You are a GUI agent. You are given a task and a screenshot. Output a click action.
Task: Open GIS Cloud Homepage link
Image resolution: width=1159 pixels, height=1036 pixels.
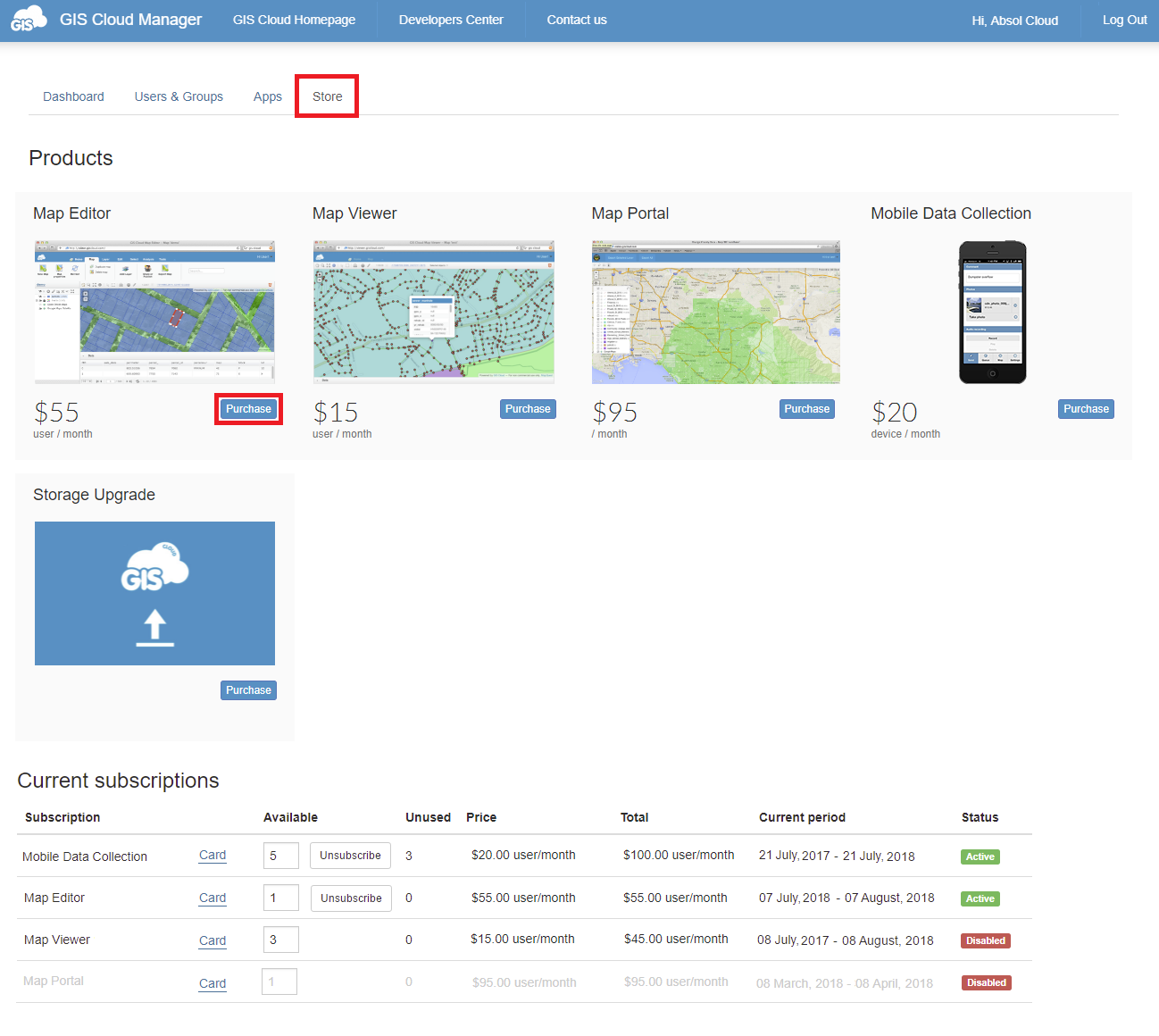pyautogui.click(x=294, y=20)
